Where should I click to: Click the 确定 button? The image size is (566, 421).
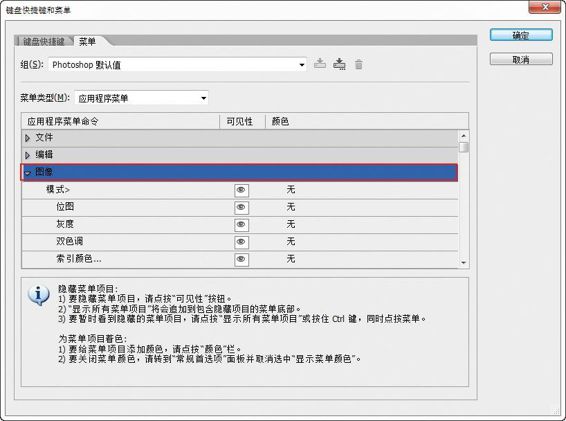click(x=521, y=35)
